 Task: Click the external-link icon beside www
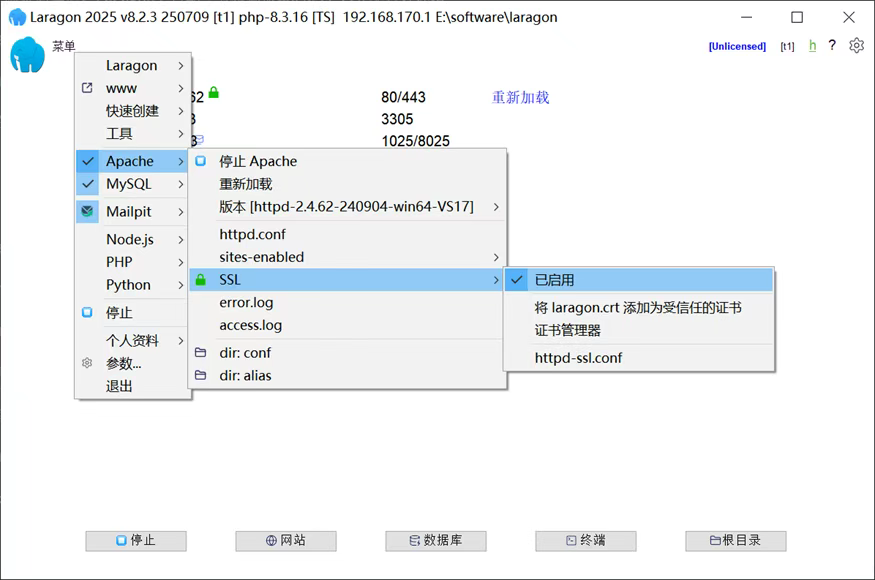click(87, 88)
